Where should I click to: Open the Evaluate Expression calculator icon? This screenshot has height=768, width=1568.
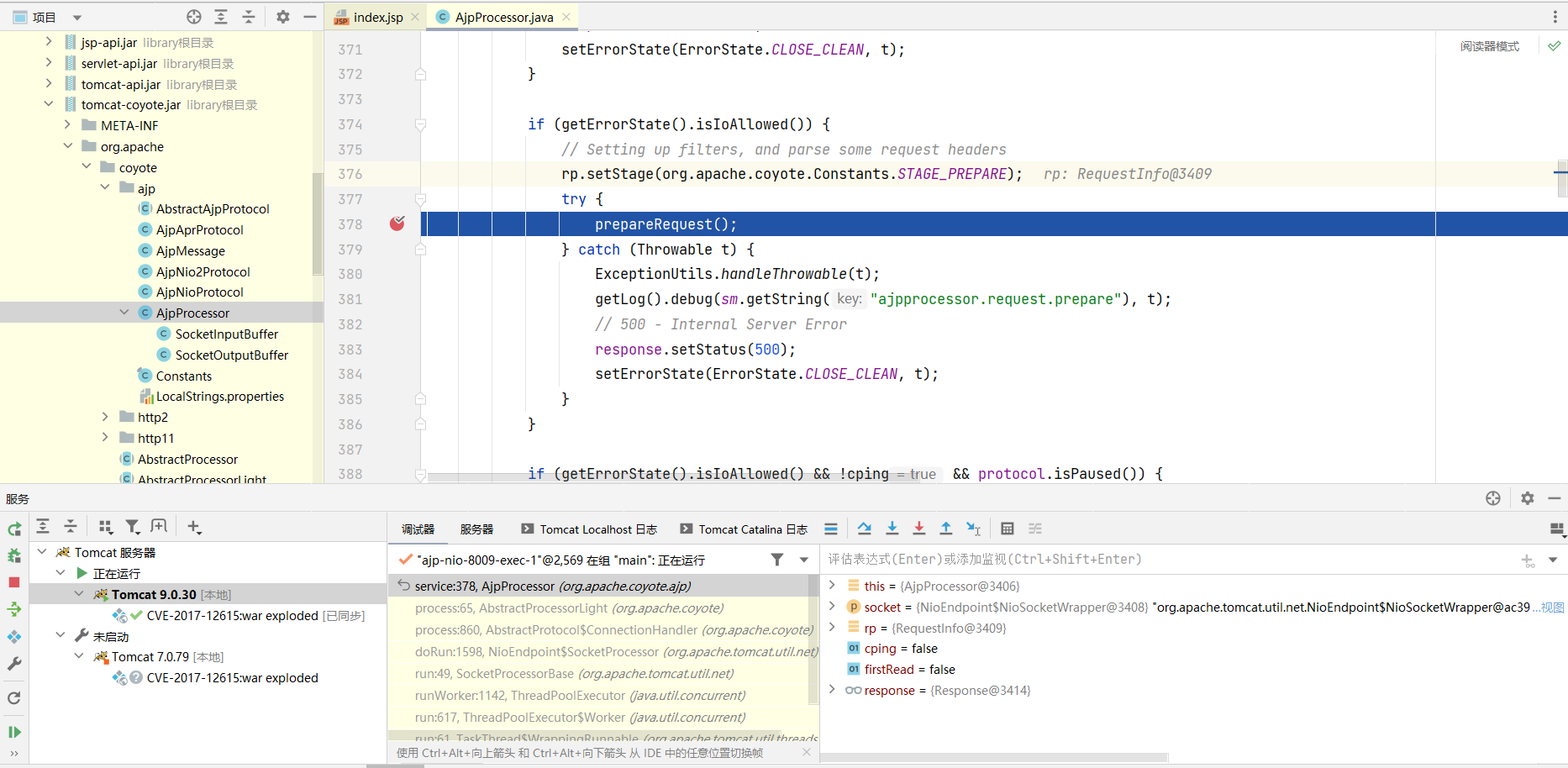pyautogui.click(x=1008, y=529)
